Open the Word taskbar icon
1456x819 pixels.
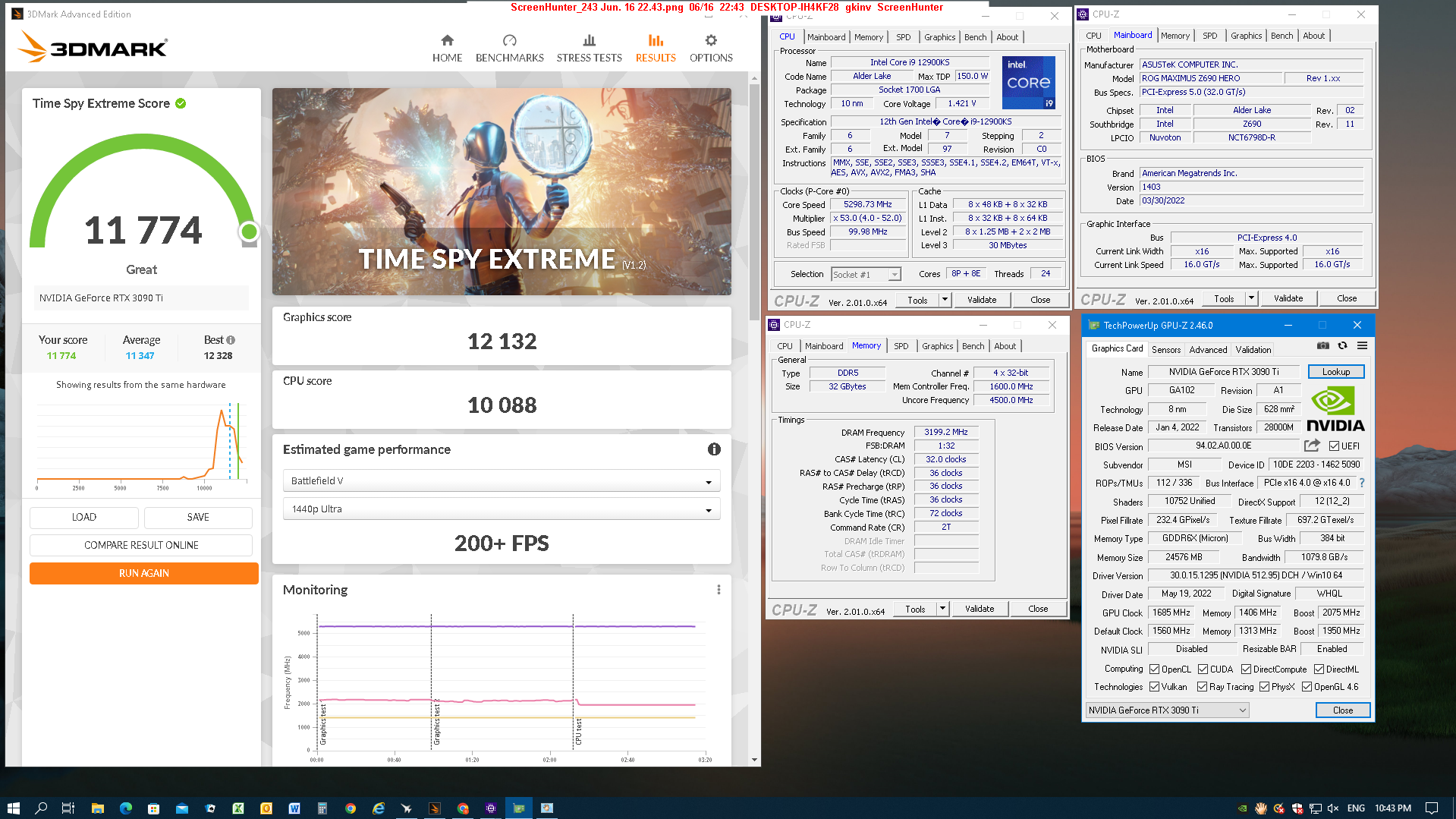[x=294, y=808]
